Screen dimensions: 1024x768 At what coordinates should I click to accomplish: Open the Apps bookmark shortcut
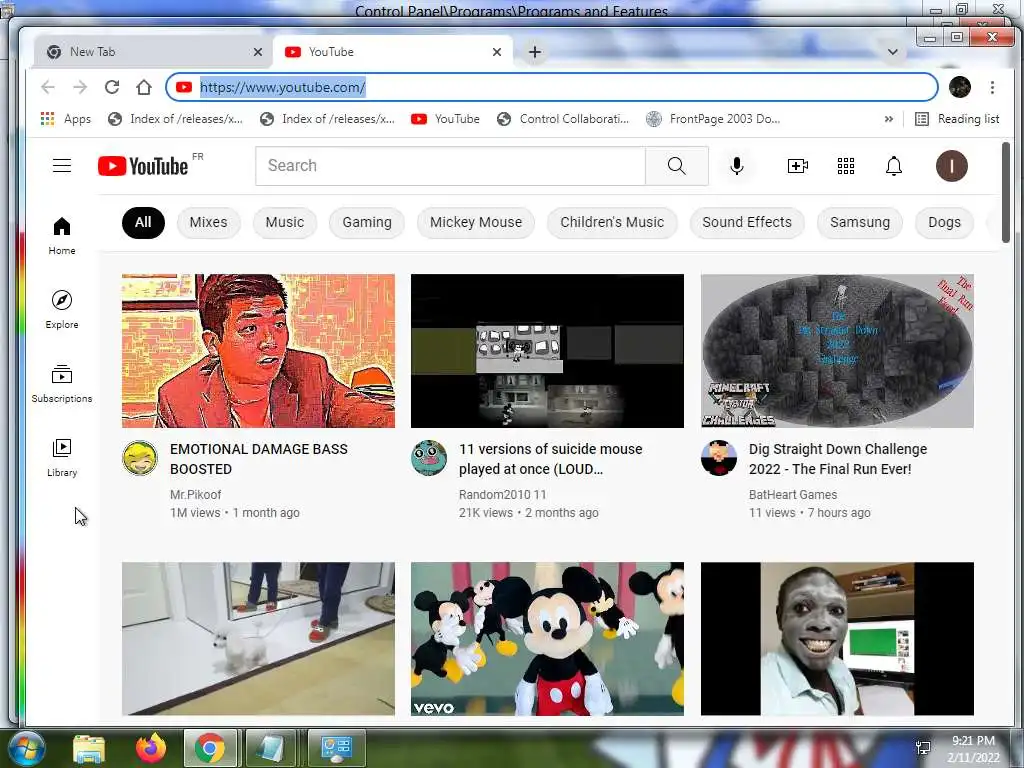pos(66,119)
